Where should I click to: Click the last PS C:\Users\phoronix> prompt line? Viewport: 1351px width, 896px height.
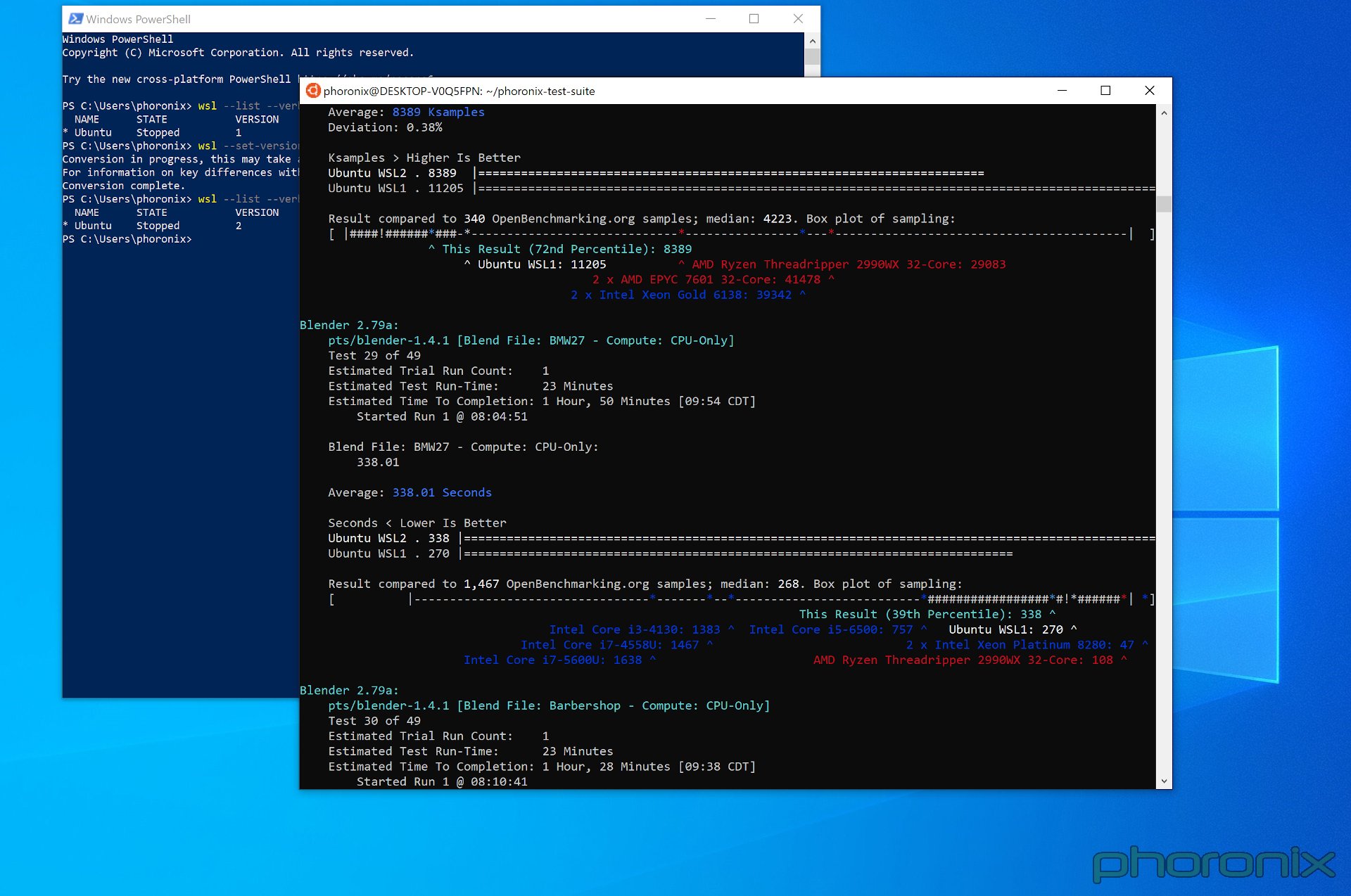click(127, 239)
